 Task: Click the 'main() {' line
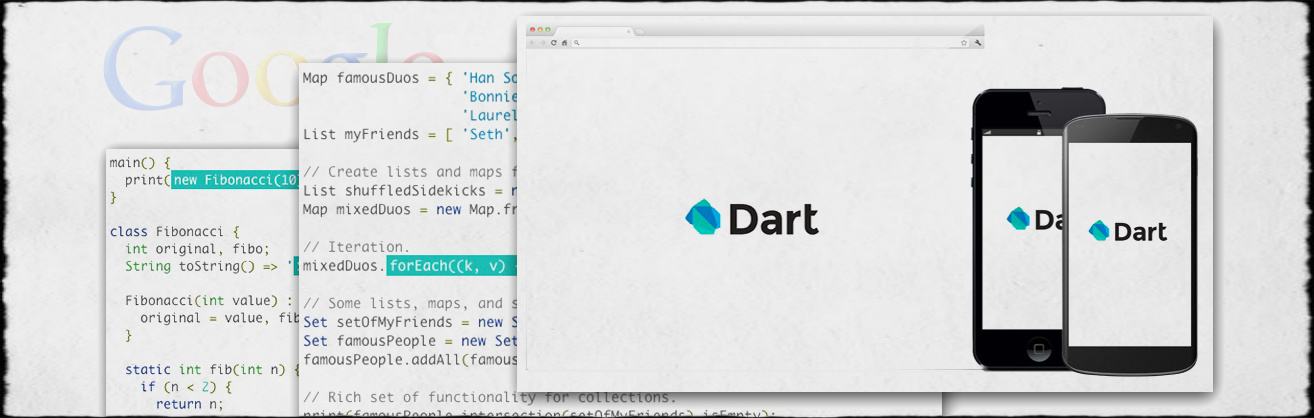coord(140,162)
